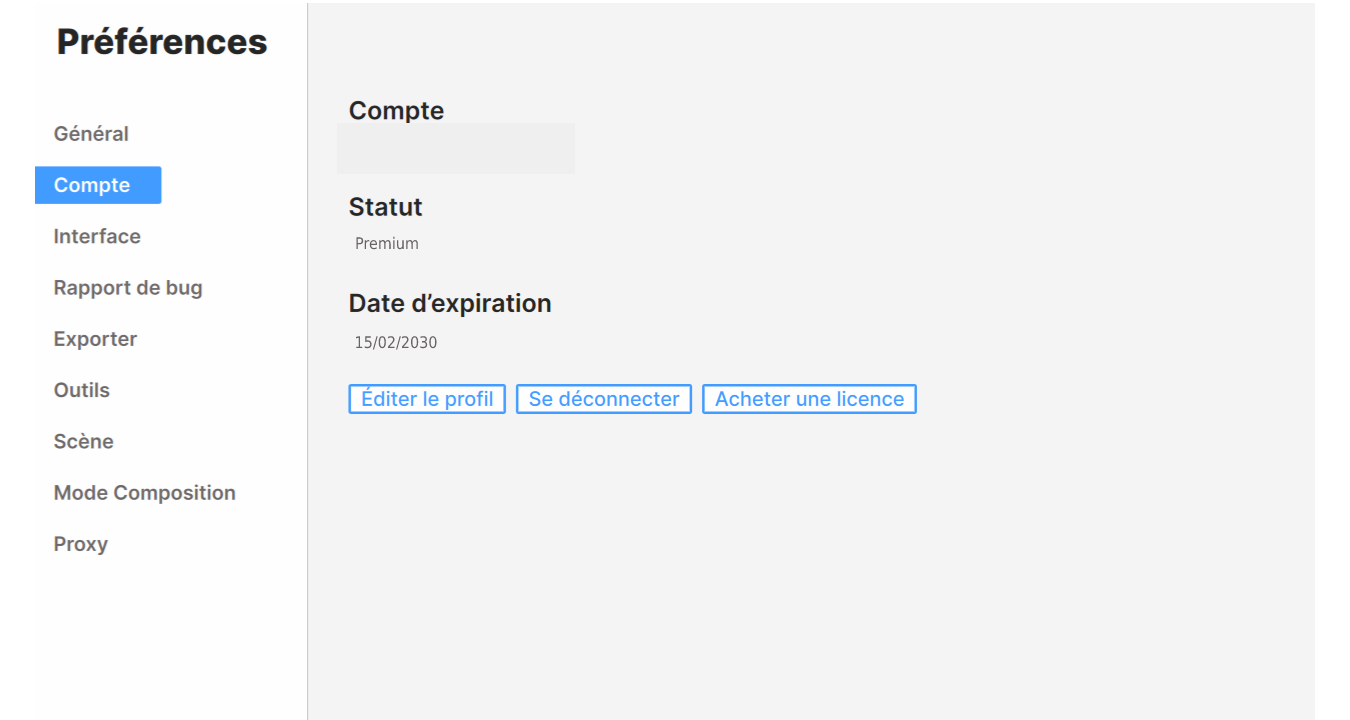Click the vertical divider beside the sidebar
Image resolution: width=1350 pixels, height=720 pixels.
pos(307,360)
